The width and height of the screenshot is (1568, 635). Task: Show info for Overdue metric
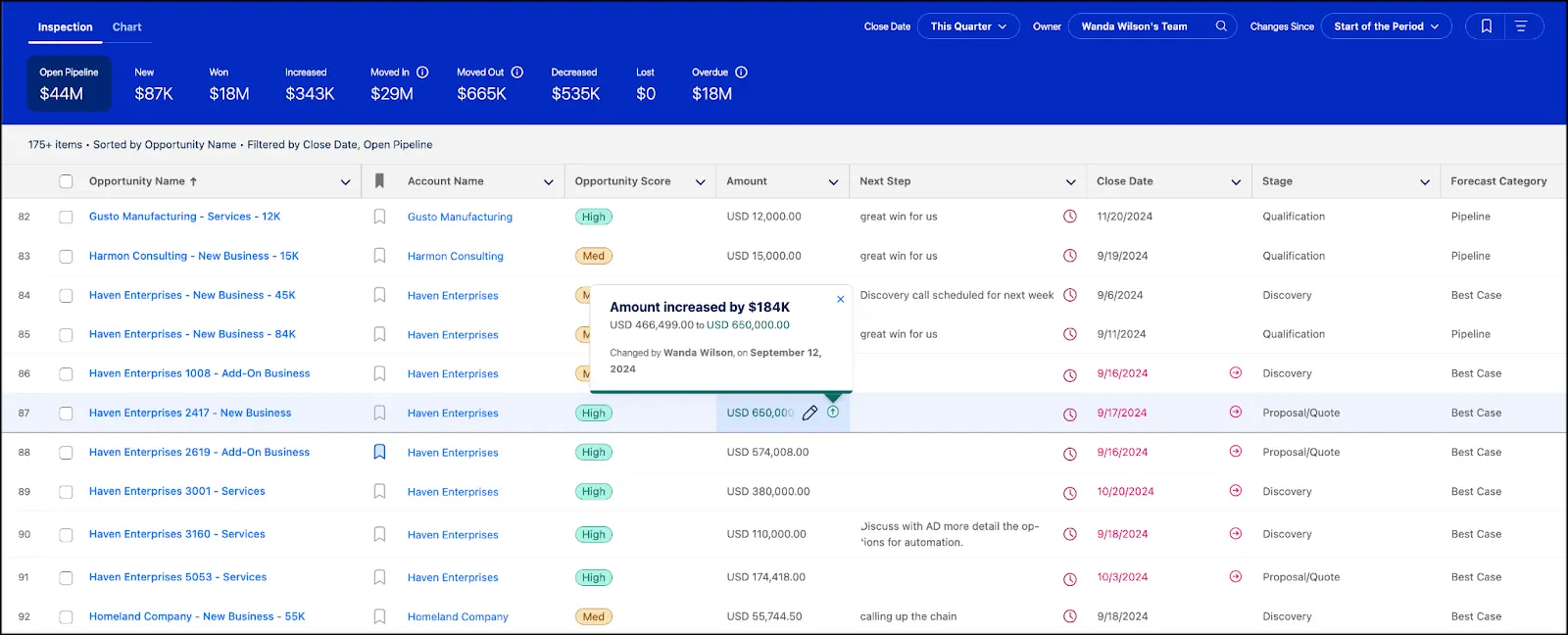741,73
